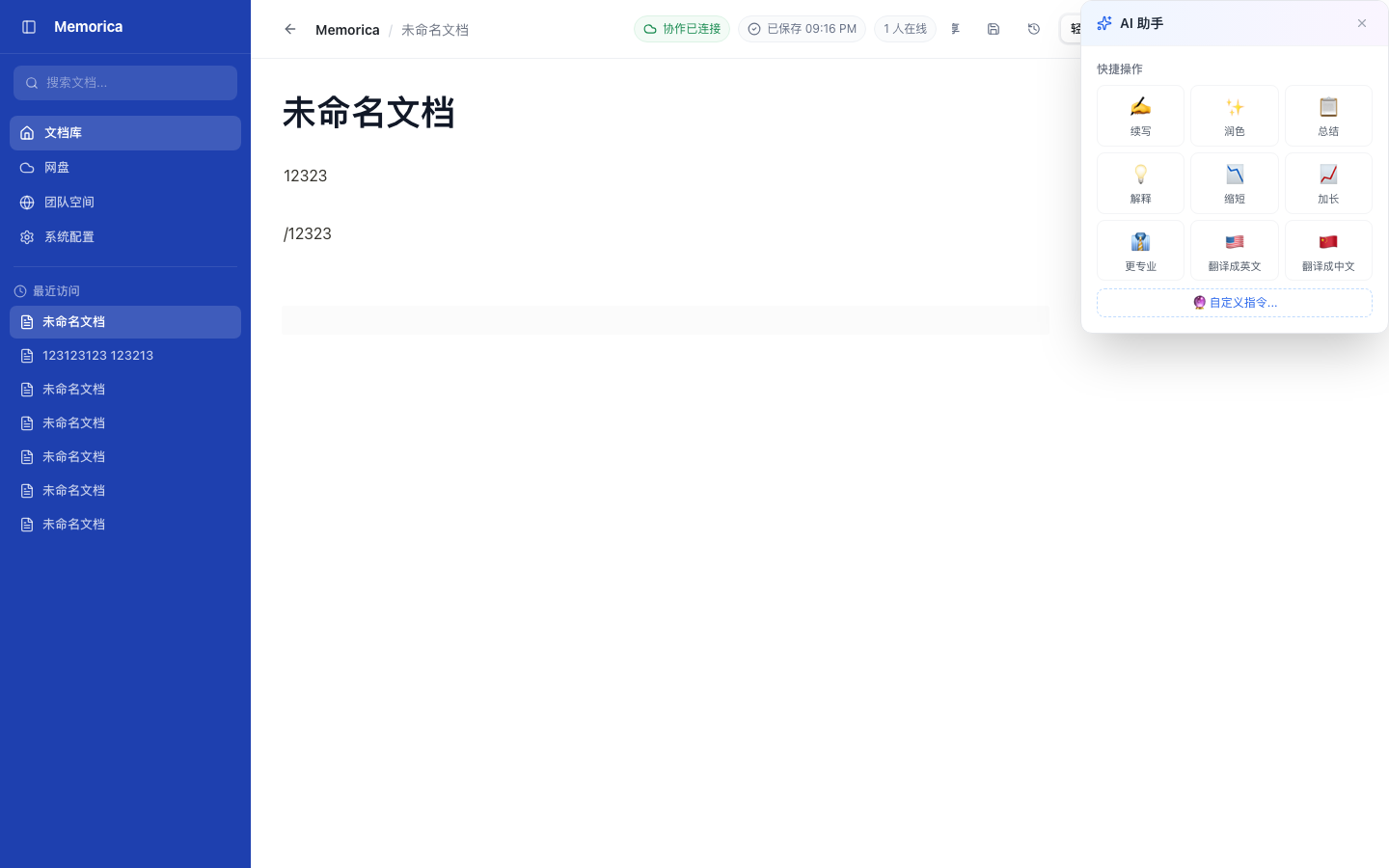
Task: Select the 更专业 quick action
Action: (x=1140, y=251)
